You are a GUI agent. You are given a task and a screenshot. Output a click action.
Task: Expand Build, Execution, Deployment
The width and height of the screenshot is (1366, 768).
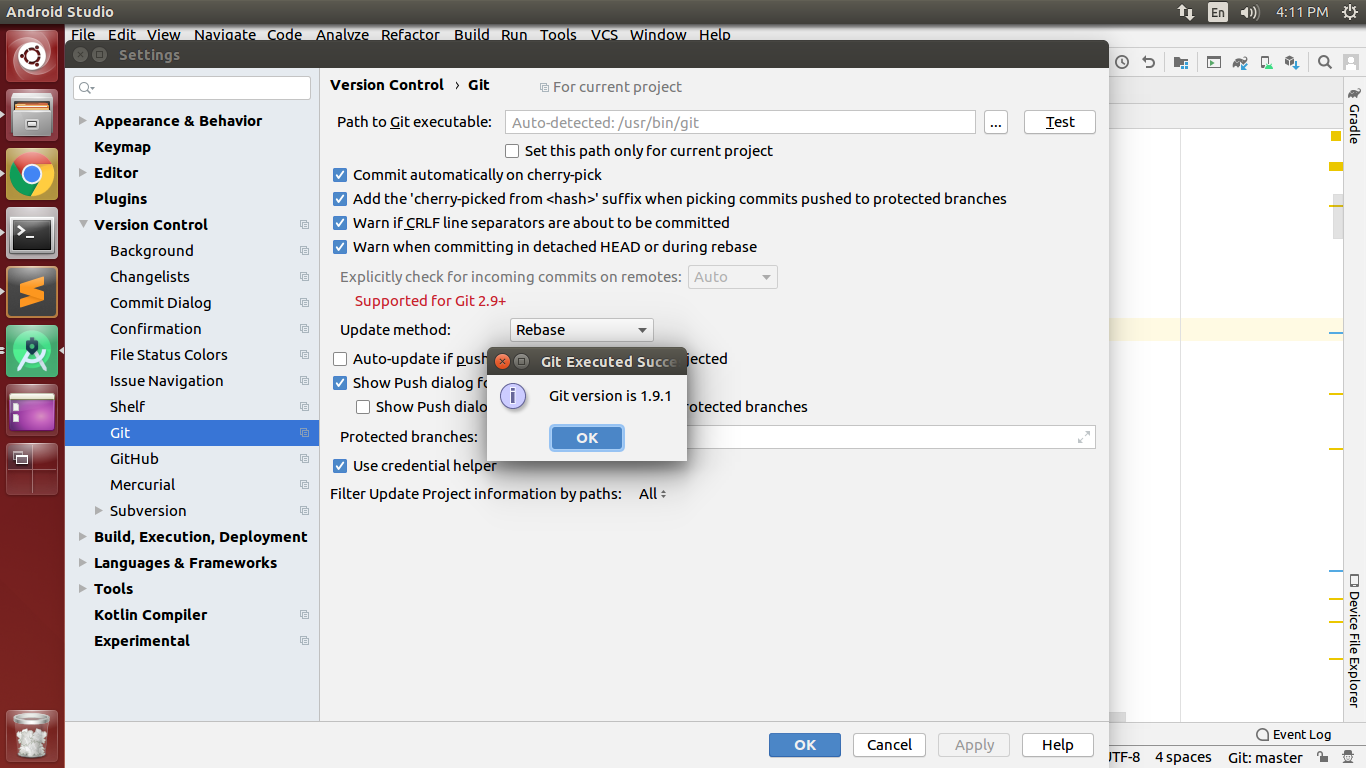tap(83, 537)
